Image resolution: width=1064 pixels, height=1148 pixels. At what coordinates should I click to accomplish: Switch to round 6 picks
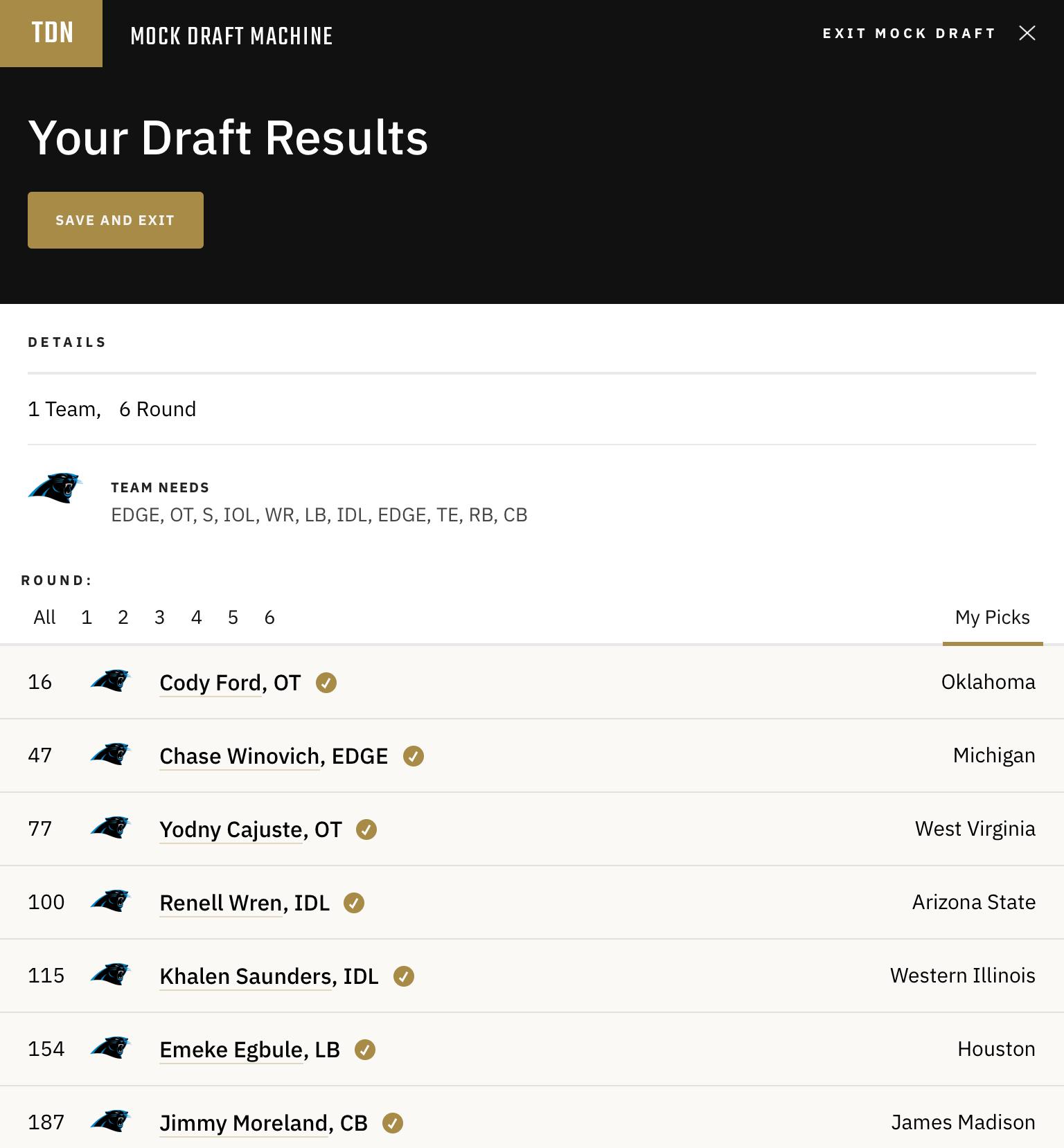coord(269,618)
